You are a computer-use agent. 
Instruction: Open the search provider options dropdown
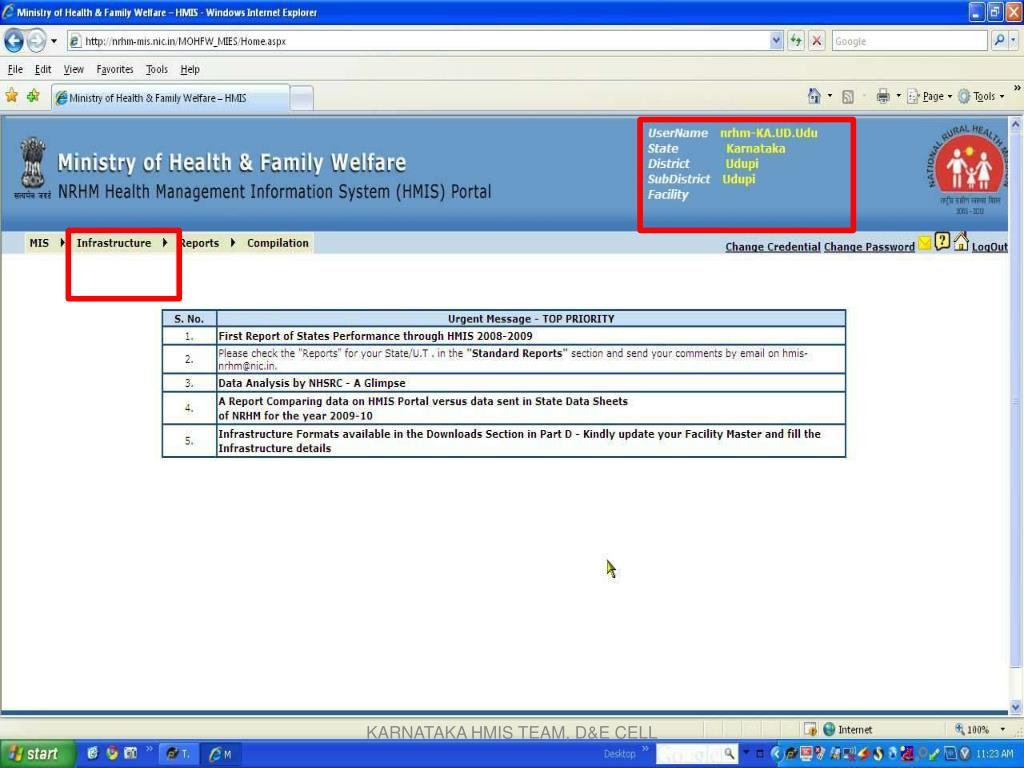tap(1013, 40)
